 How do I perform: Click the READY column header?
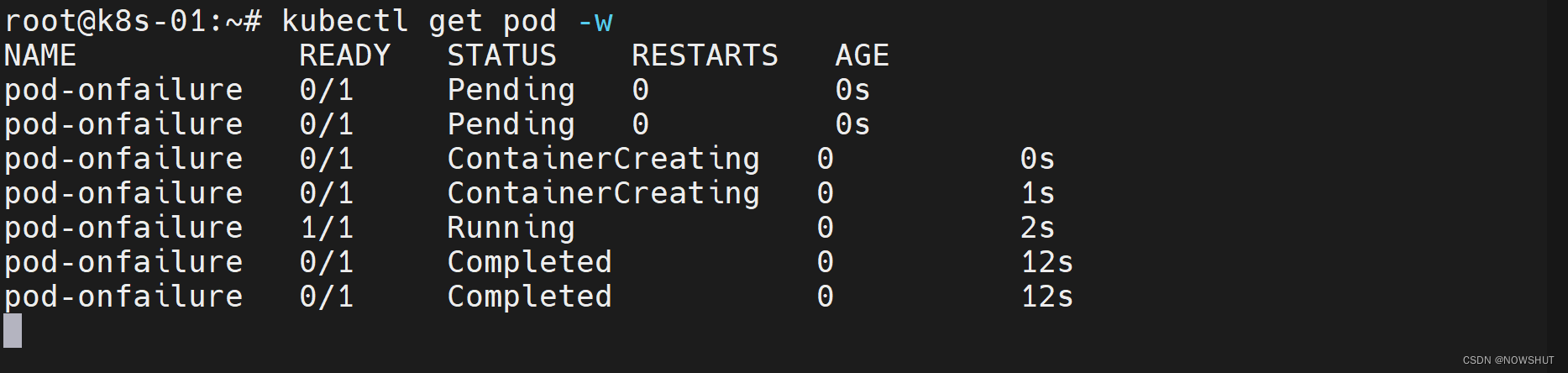click(344, 55)
